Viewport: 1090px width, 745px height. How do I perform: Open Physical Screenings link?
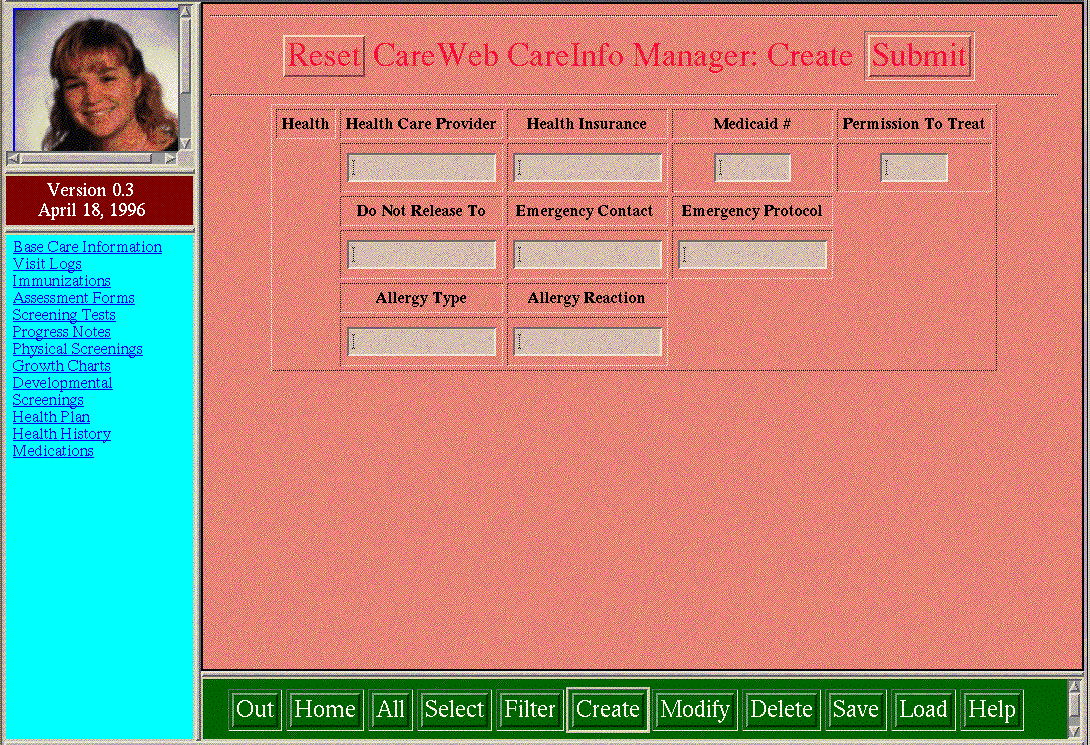(x=77, y=349)
